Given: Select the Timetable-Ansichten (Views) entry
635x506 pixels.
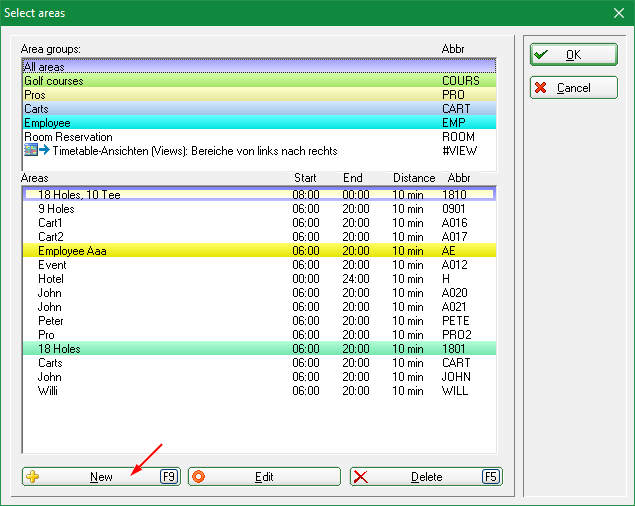Looking at the screenshot, I should click(259, 151).
